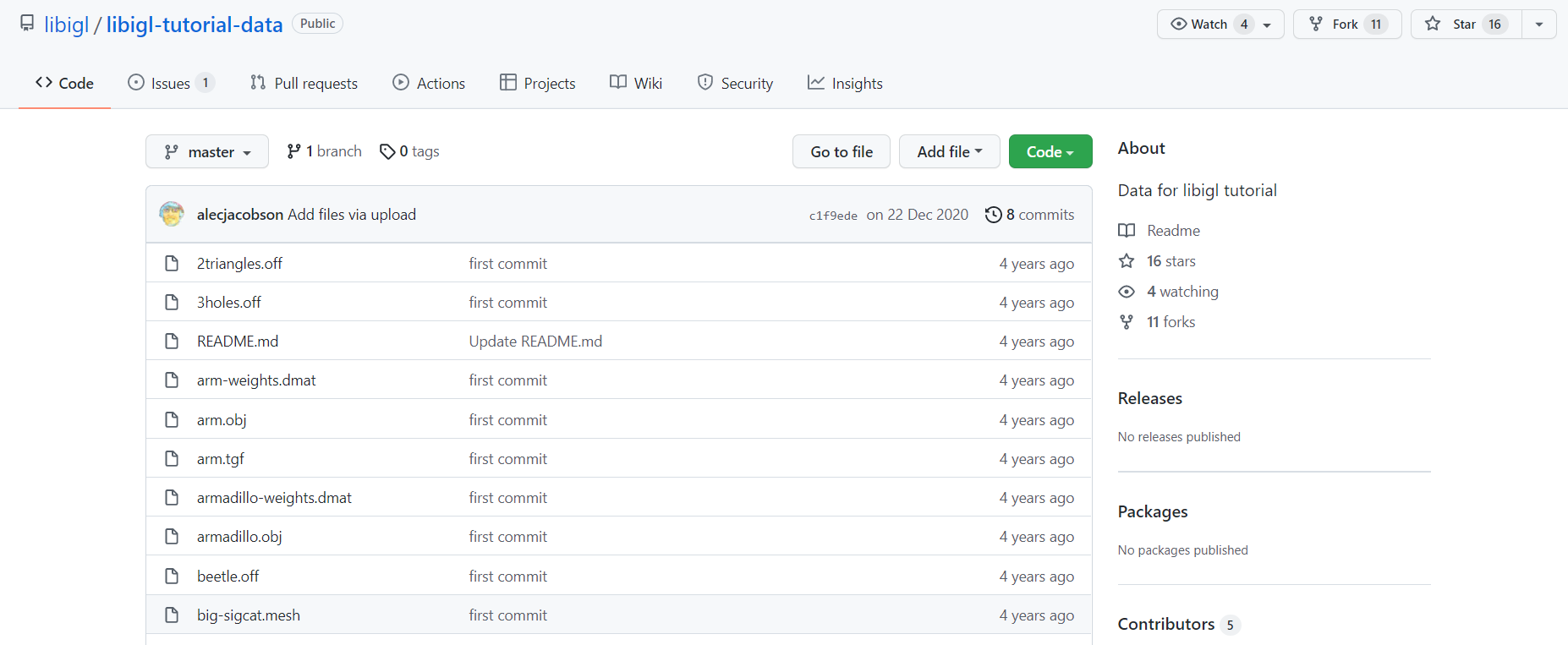Click the Go to file button
This screenshot has width=1568, height=645.
pos(841,152)
